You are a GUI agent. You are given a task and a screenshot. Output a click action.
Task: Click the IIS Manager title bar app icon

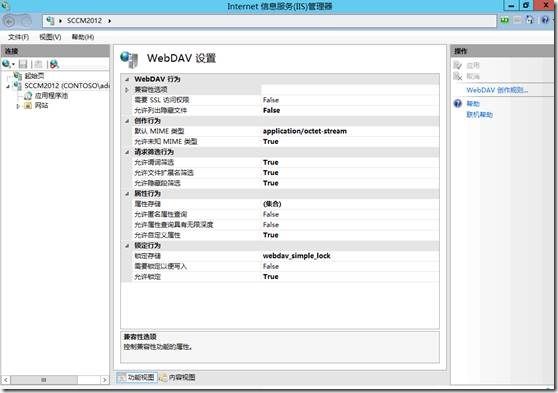5,5
